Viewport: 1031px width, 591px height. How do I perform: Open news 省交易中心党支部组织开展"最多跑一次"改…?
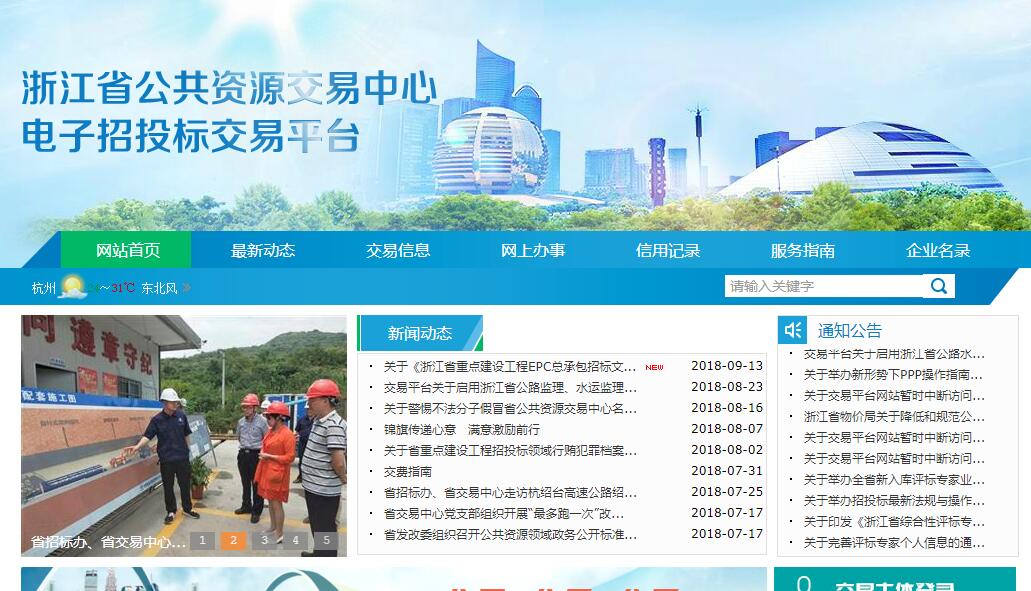504,514
